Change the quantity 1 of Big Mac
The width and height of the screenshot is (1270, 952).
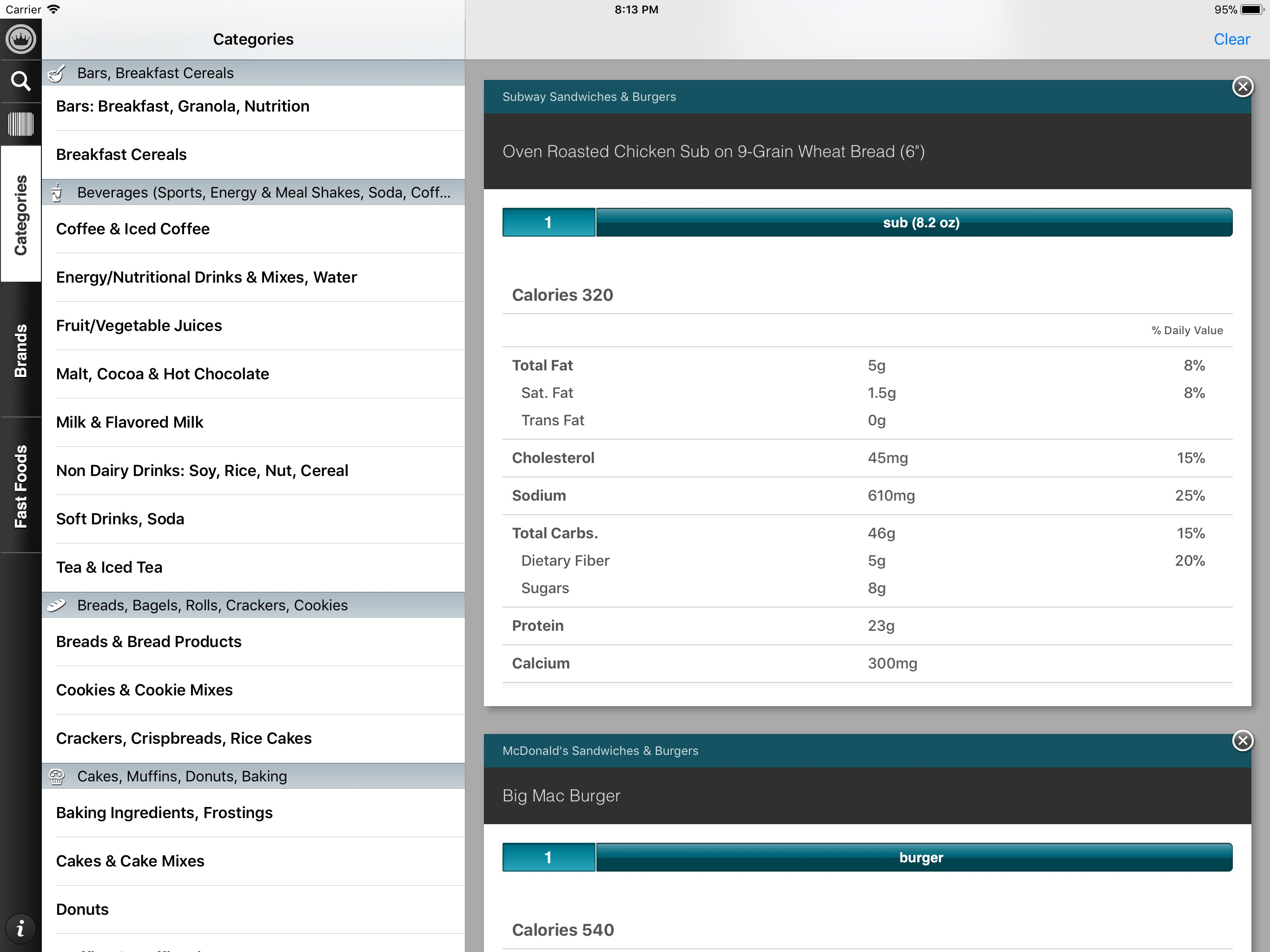pos(549,857)
